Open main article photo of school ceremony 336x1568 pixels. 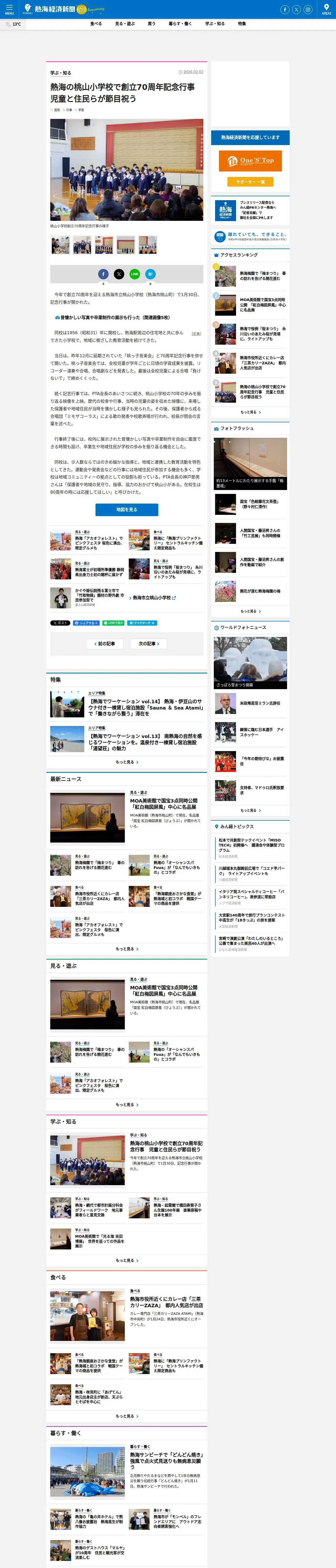[127, 170]
